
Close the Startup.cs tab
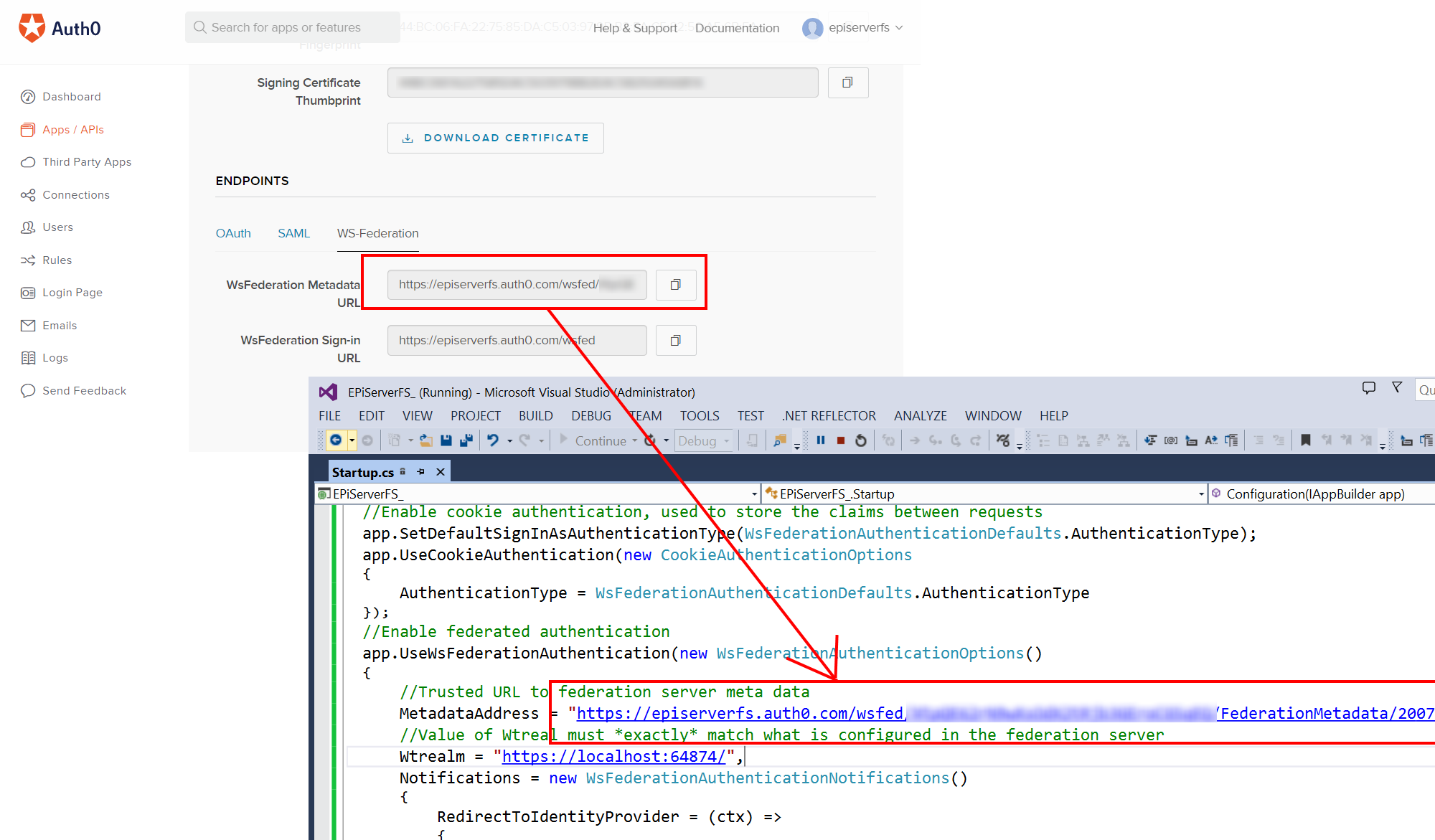pos(441,472)
